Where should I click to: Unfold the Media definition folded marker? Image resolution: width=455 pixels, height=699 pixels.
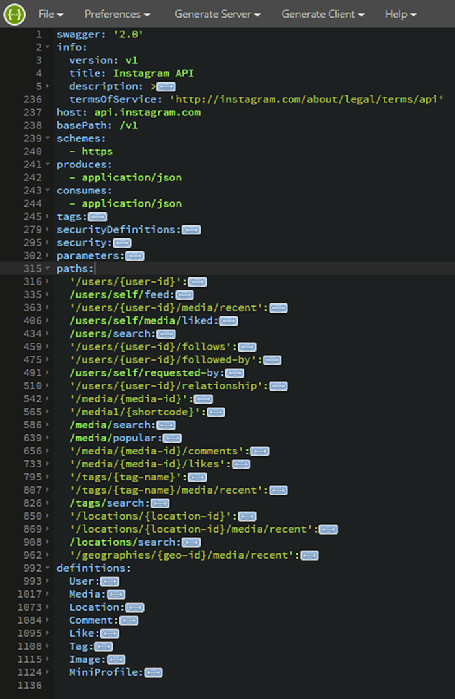(x=116, y=594)
